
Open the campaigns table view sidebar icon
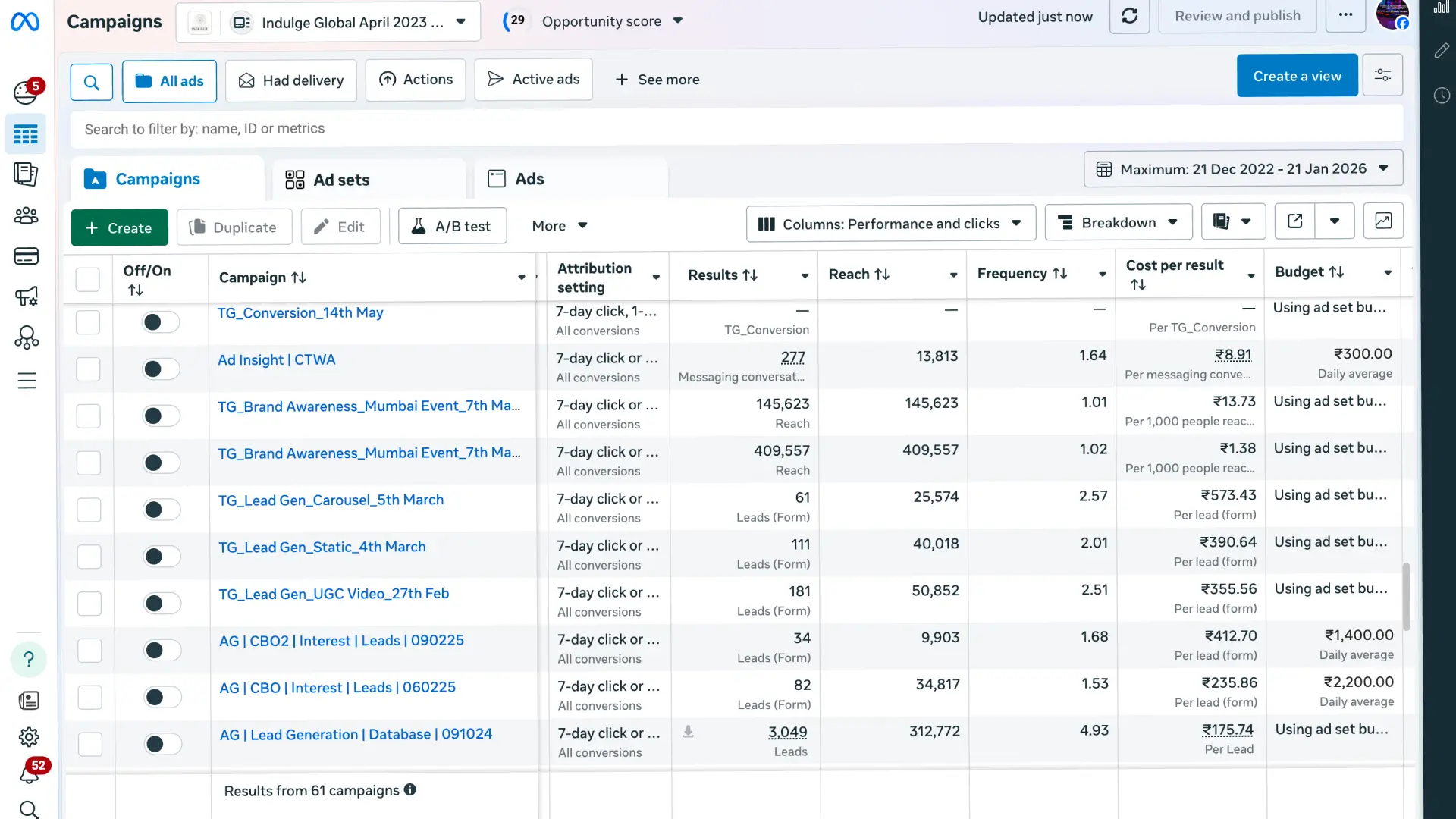[26, 135]
